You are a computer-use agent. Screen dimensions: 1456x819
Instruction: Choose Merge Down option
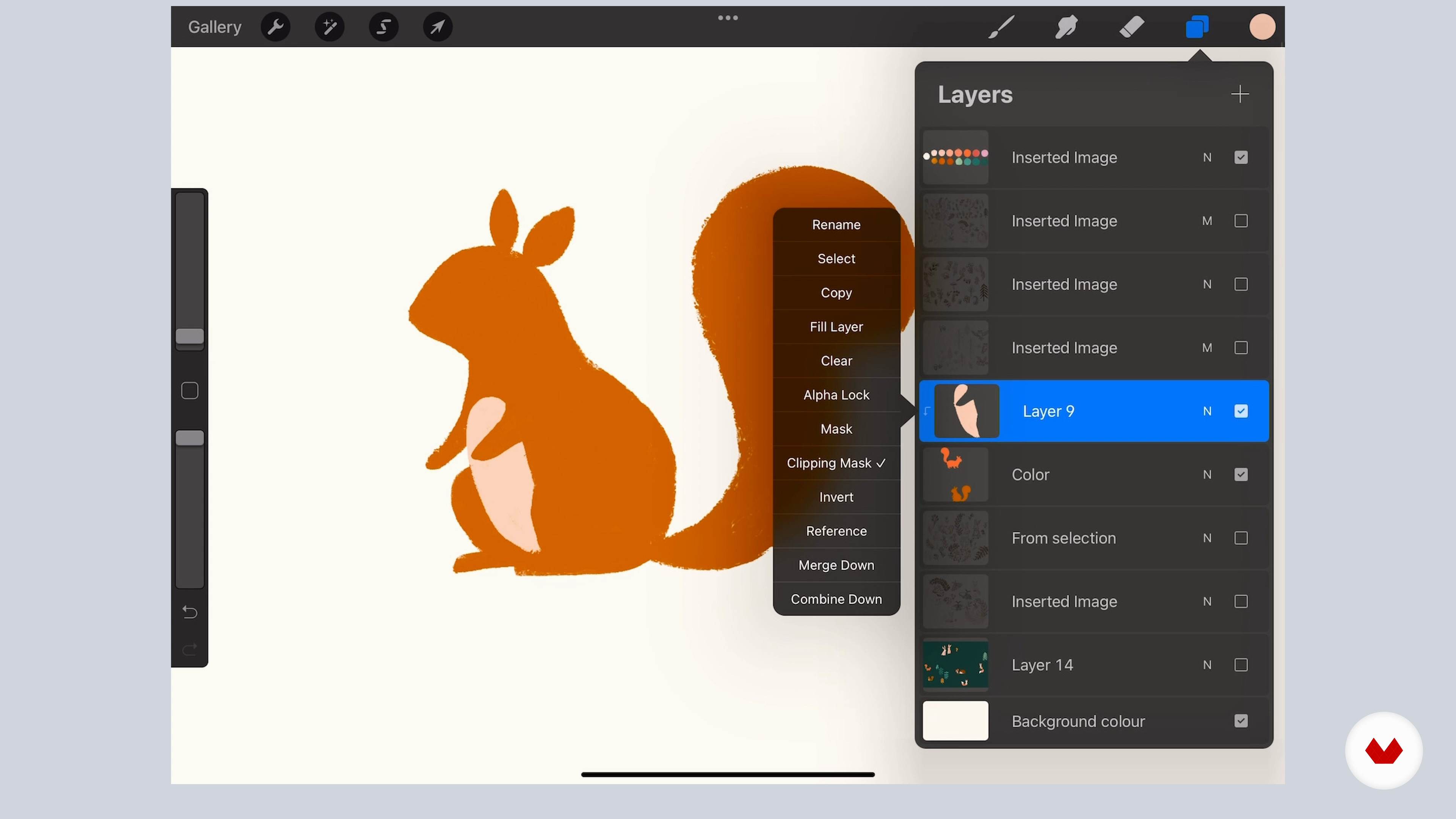[836, 565]
